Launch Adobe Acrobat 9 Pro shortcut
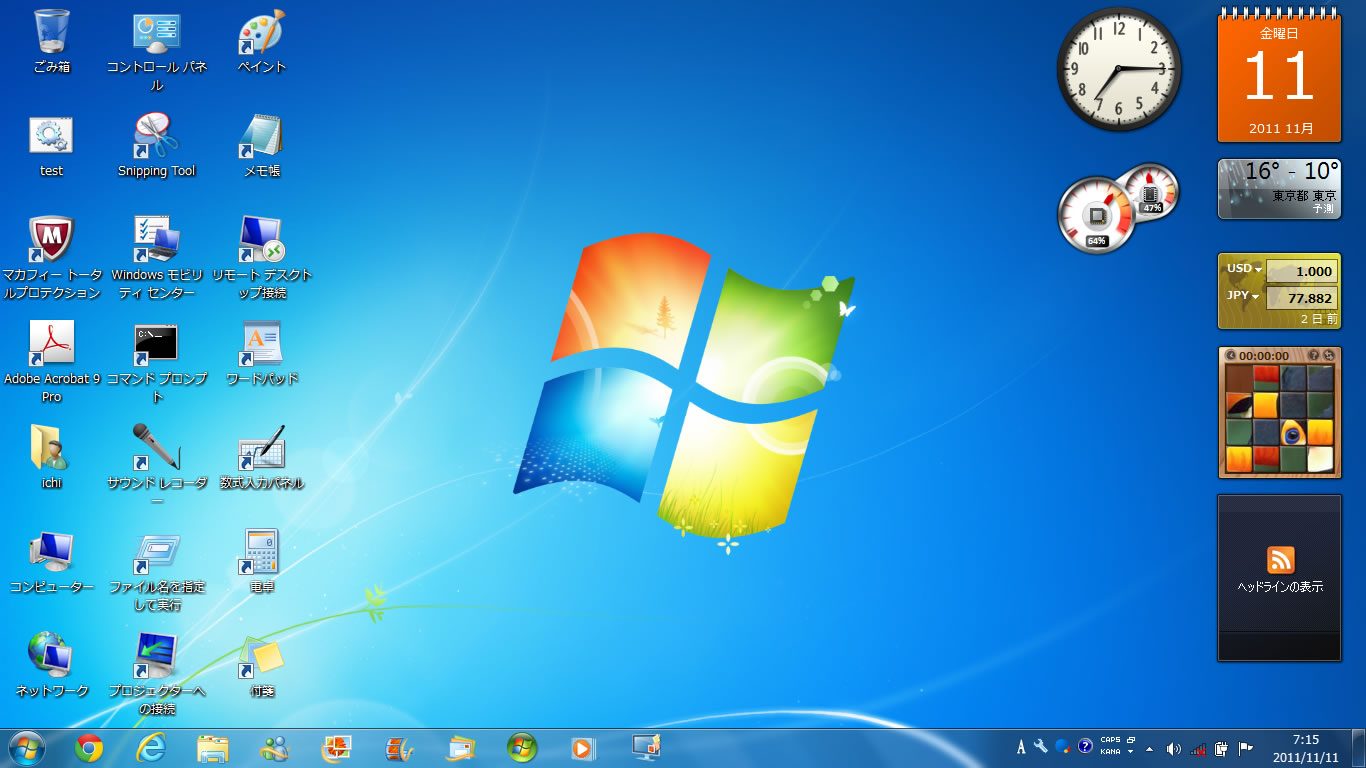 (51, 346)
